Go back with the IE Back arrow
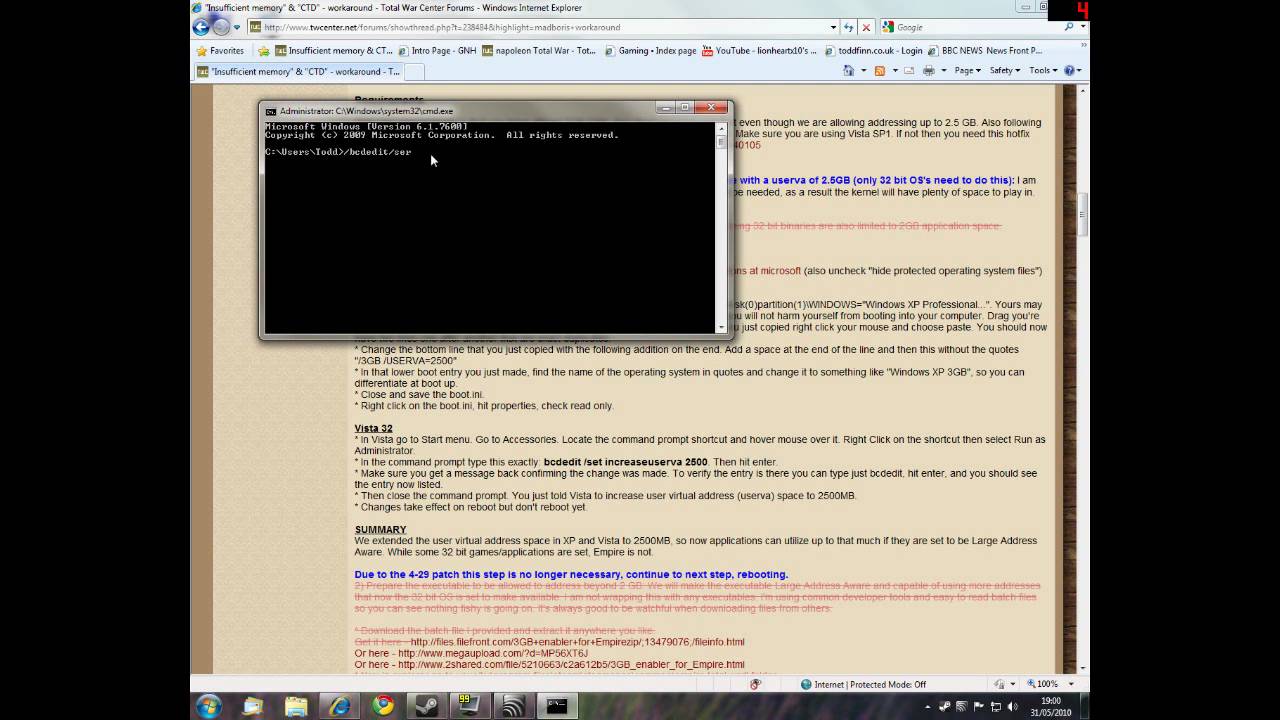Viewport: 1280px width, 720px height. tap(201, 27)
